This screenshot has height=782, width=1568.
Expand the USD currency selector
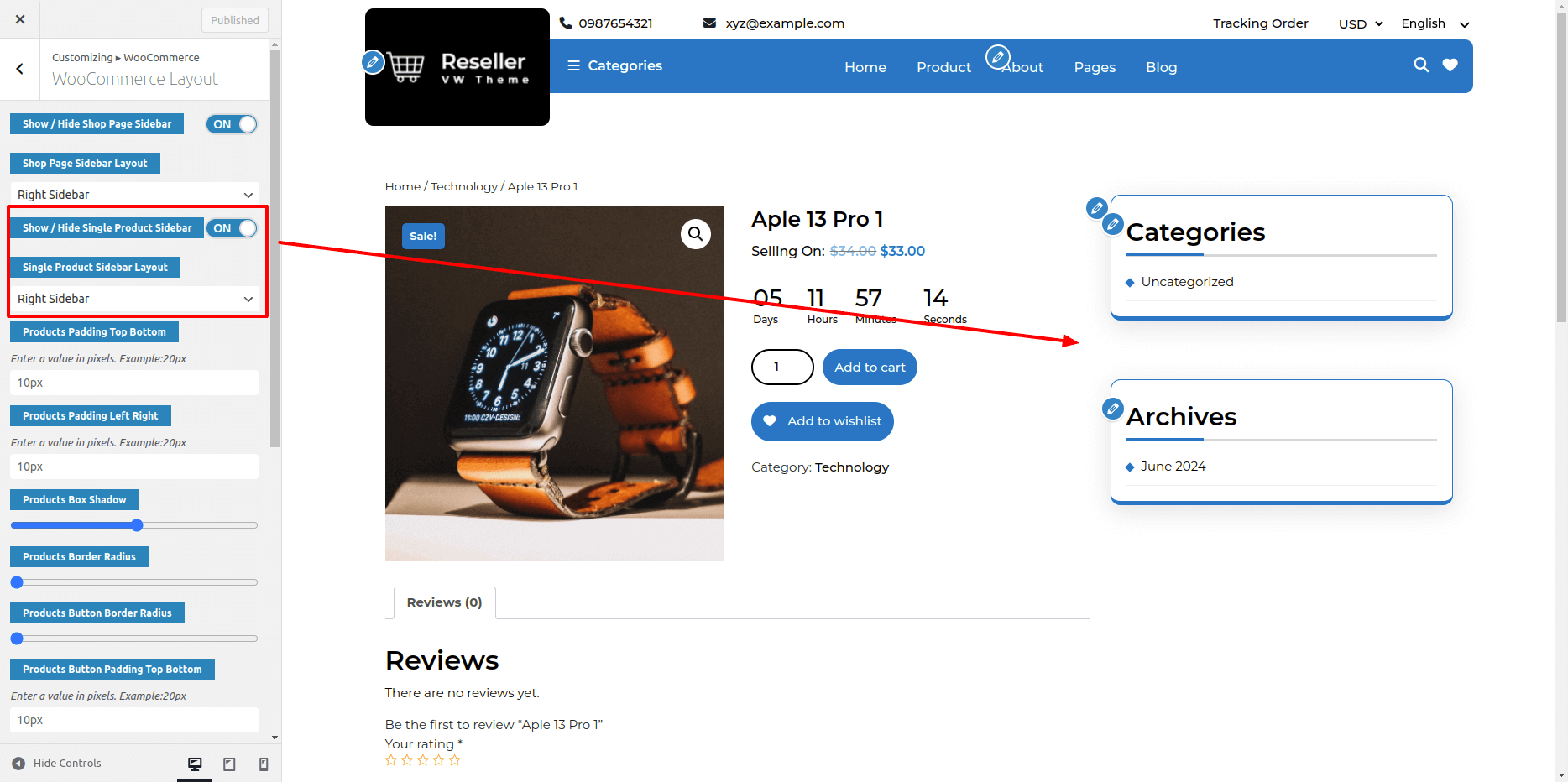pyautogui.click(x=1360, y=24)
